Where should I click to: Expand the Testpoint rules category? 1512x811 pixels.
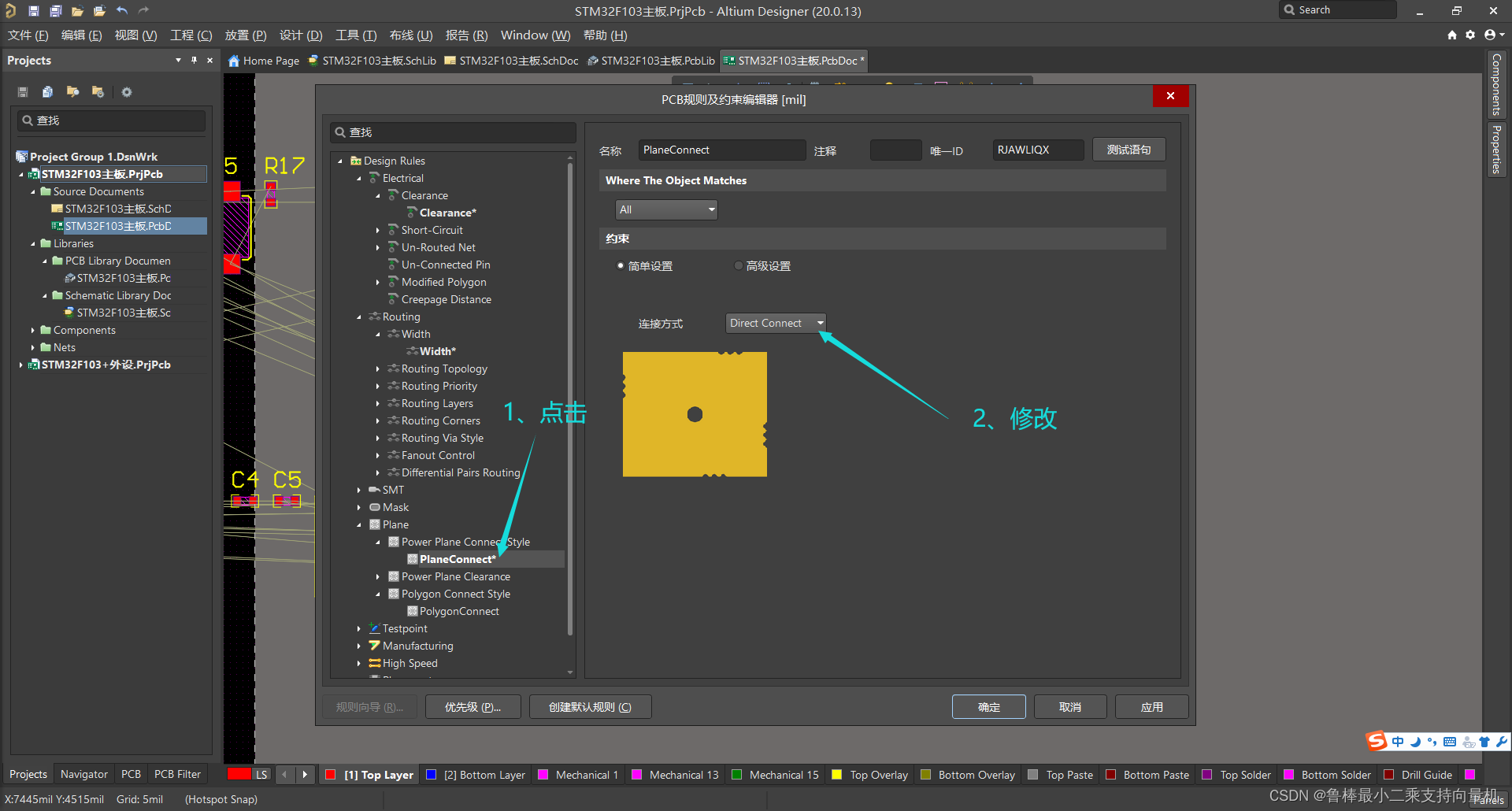pyautogui.click(x=359, y=629)
